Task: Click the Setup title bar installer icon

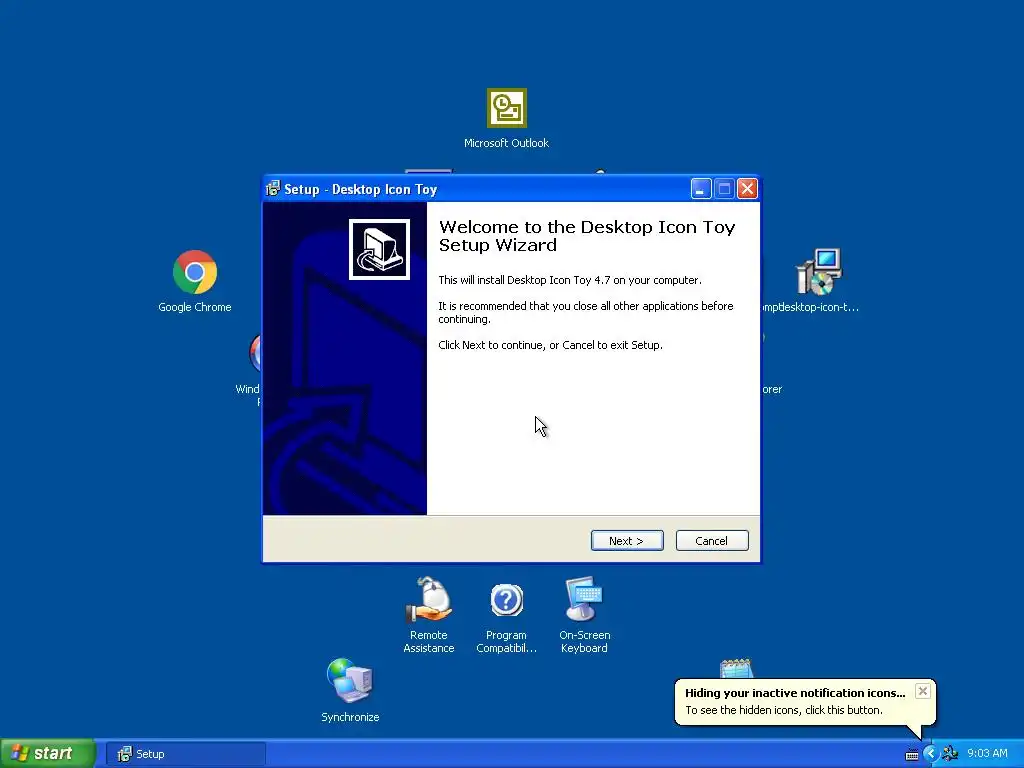Action: point(273,189)
